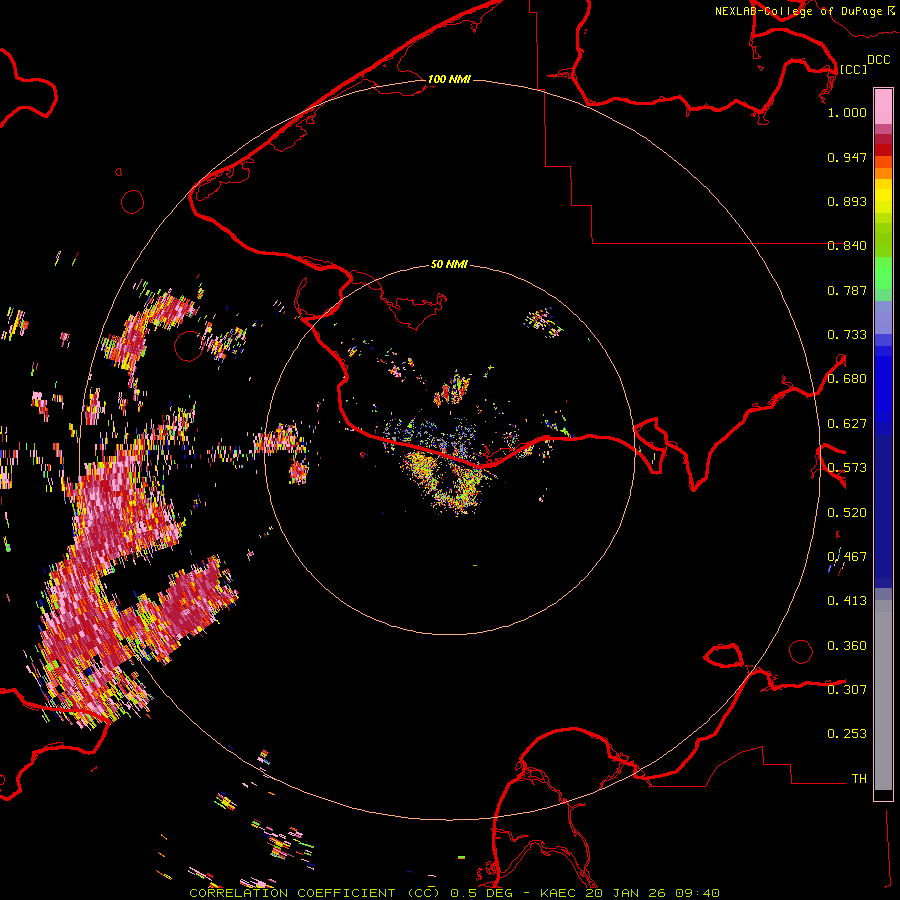Viewport: 900px width, 900px height.
Task: Click the 0.253 color scale value
Action: 847,734
